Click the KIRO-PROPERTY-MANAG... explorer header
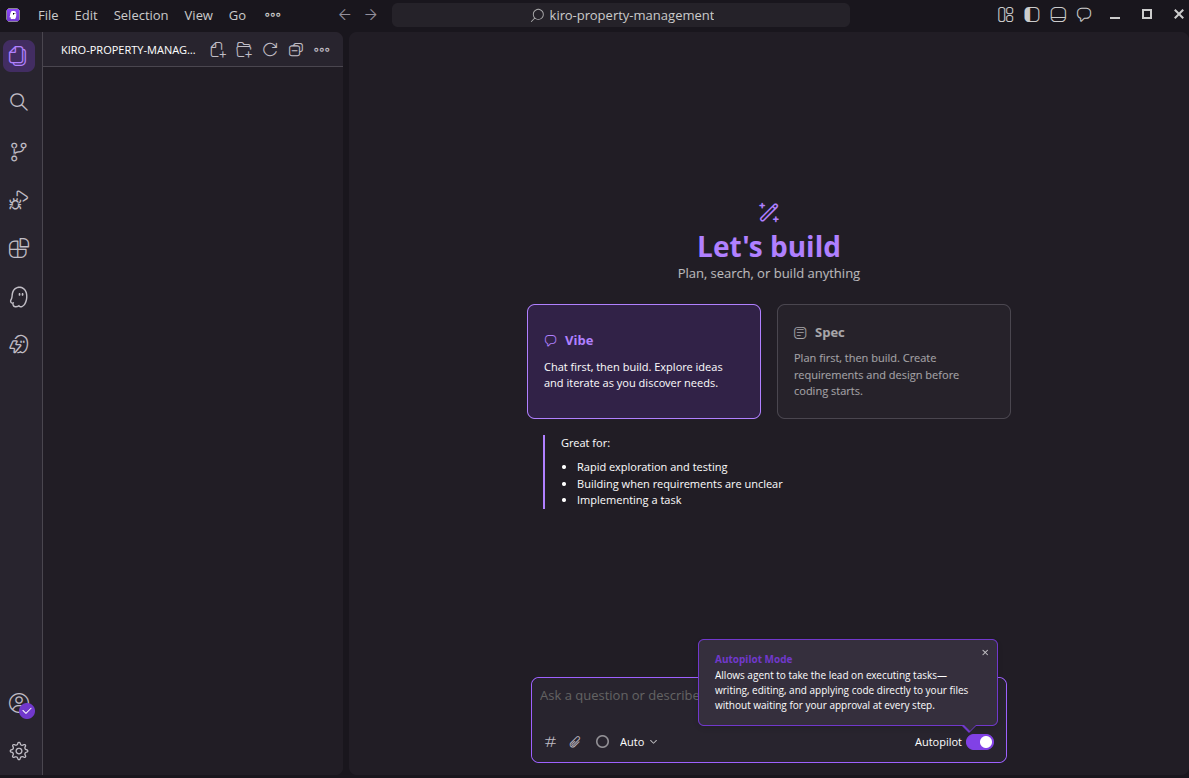1189x778 pixels. point(128,50)
